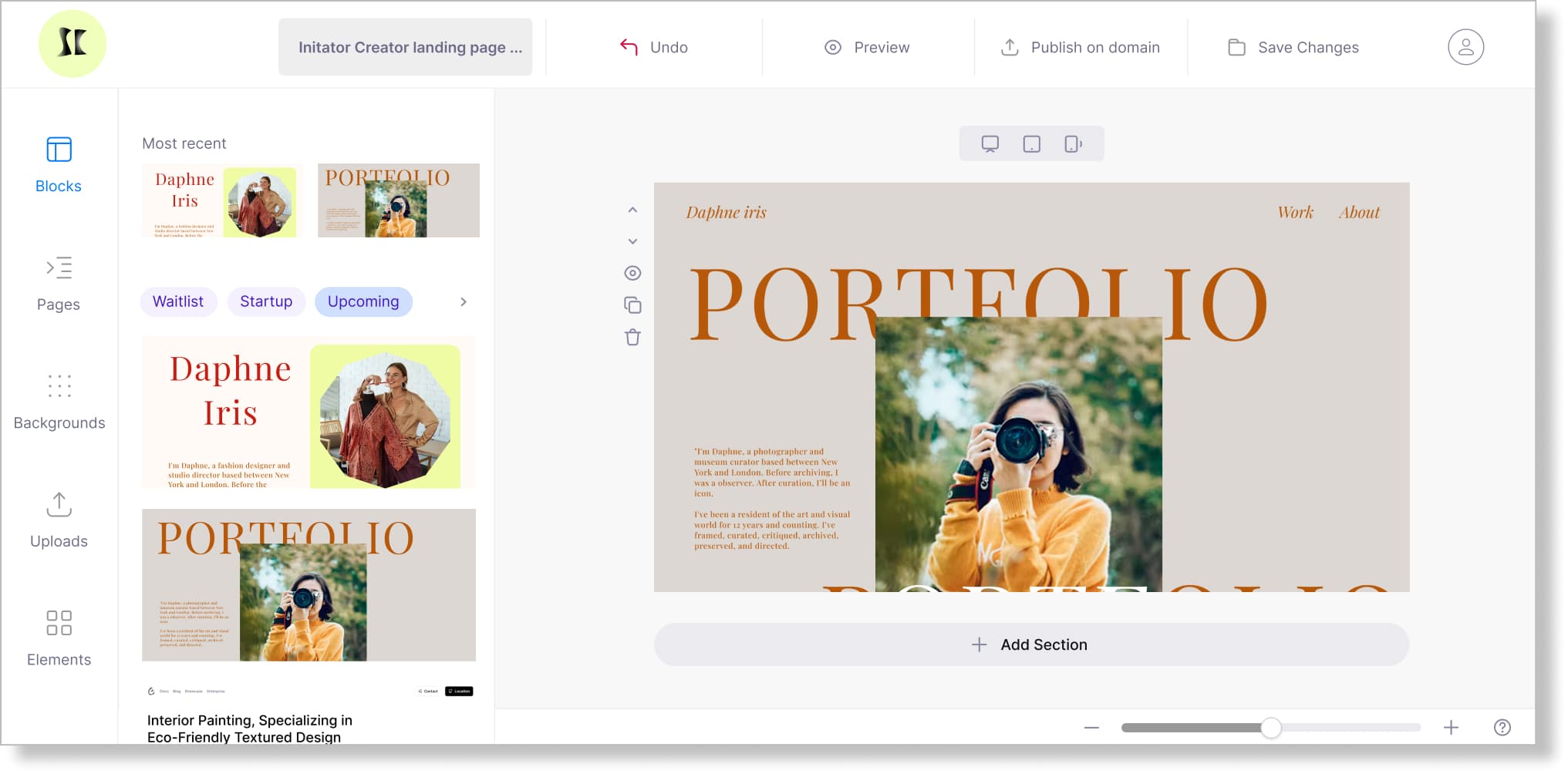Viewport: 1568px width, 774px height.
Task: Toggle section visibility eye icon
Action: 632,273
